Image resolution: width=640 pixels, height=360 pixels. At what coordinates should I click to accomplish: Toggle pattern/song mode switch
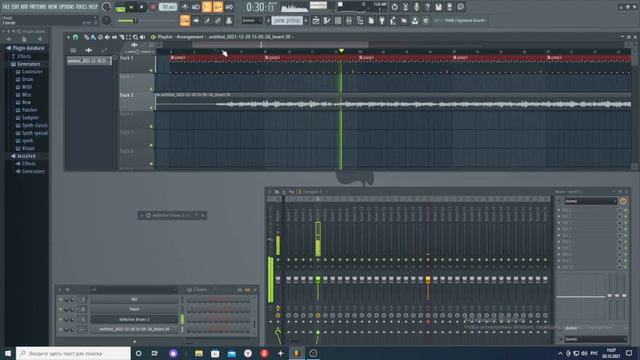pyautogui.click(x=120, y=7)
